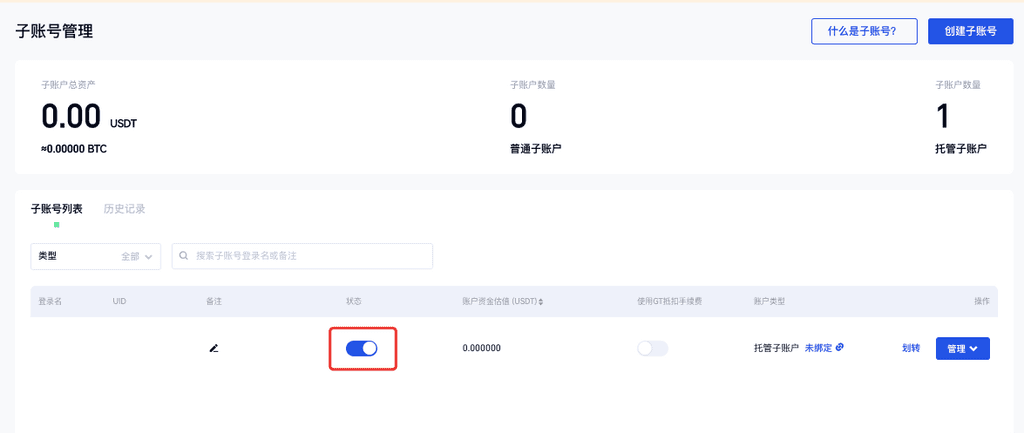Screen dimensions: 1024x433
Task: Enable the 使用GT抵扣手续费 switch
Action: pos(652,348)
